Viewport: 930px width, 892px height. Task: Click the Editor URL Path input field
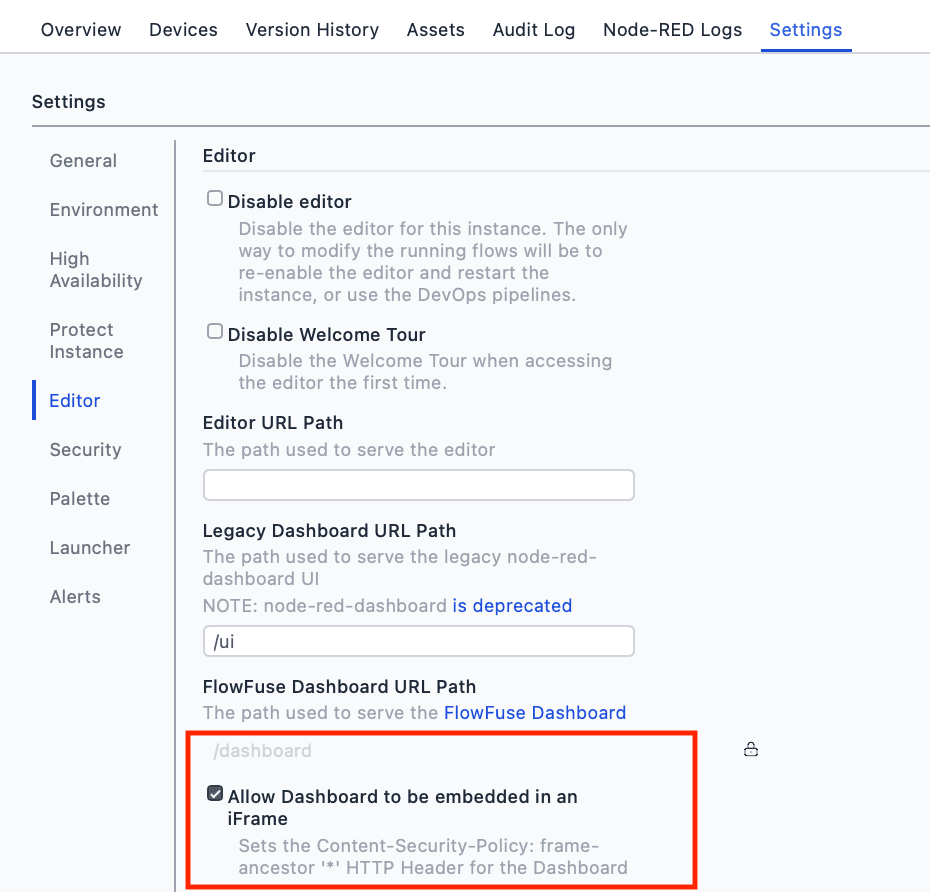418,484
